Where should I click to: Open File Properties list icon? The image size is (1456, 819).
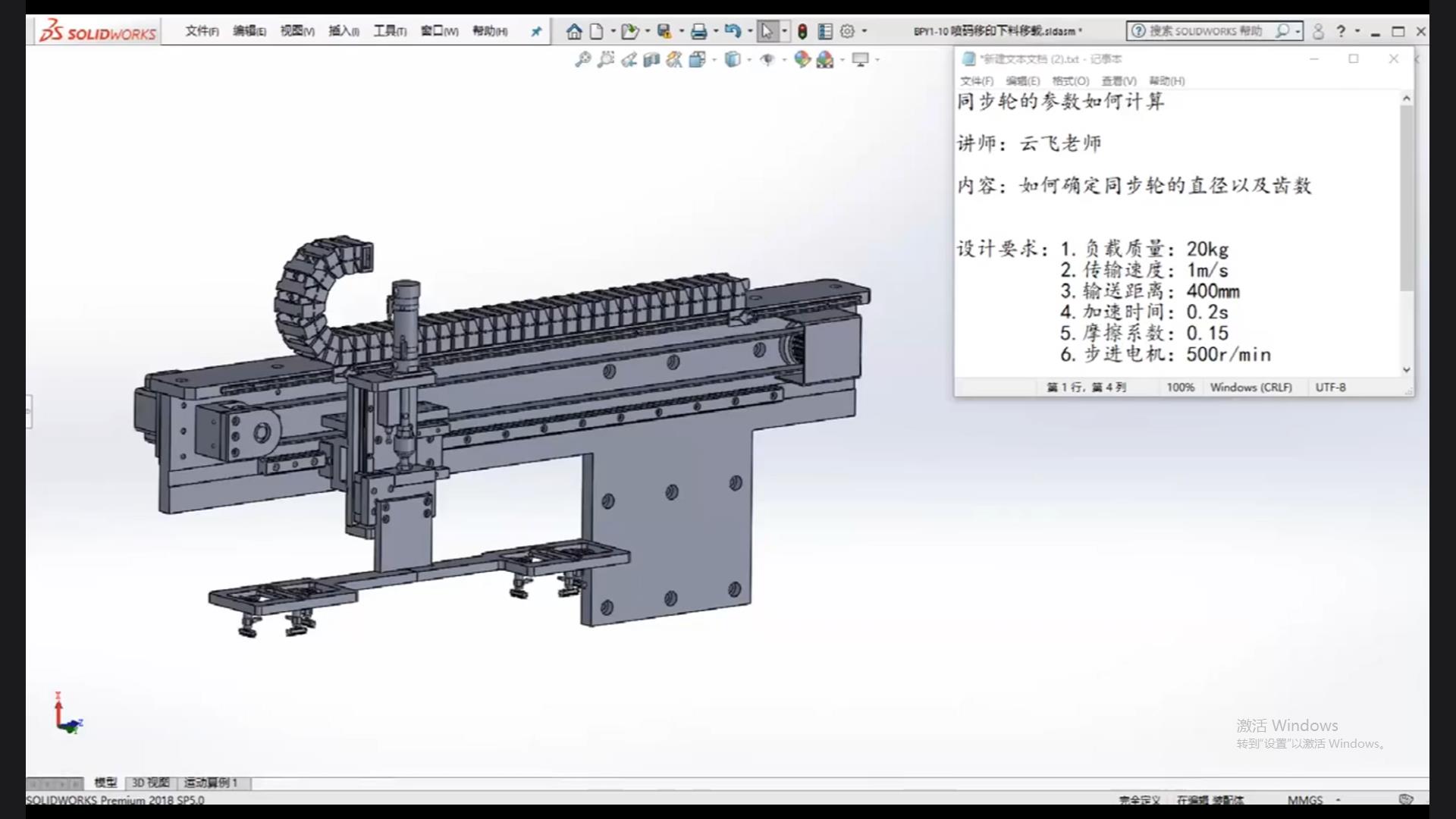825,31
